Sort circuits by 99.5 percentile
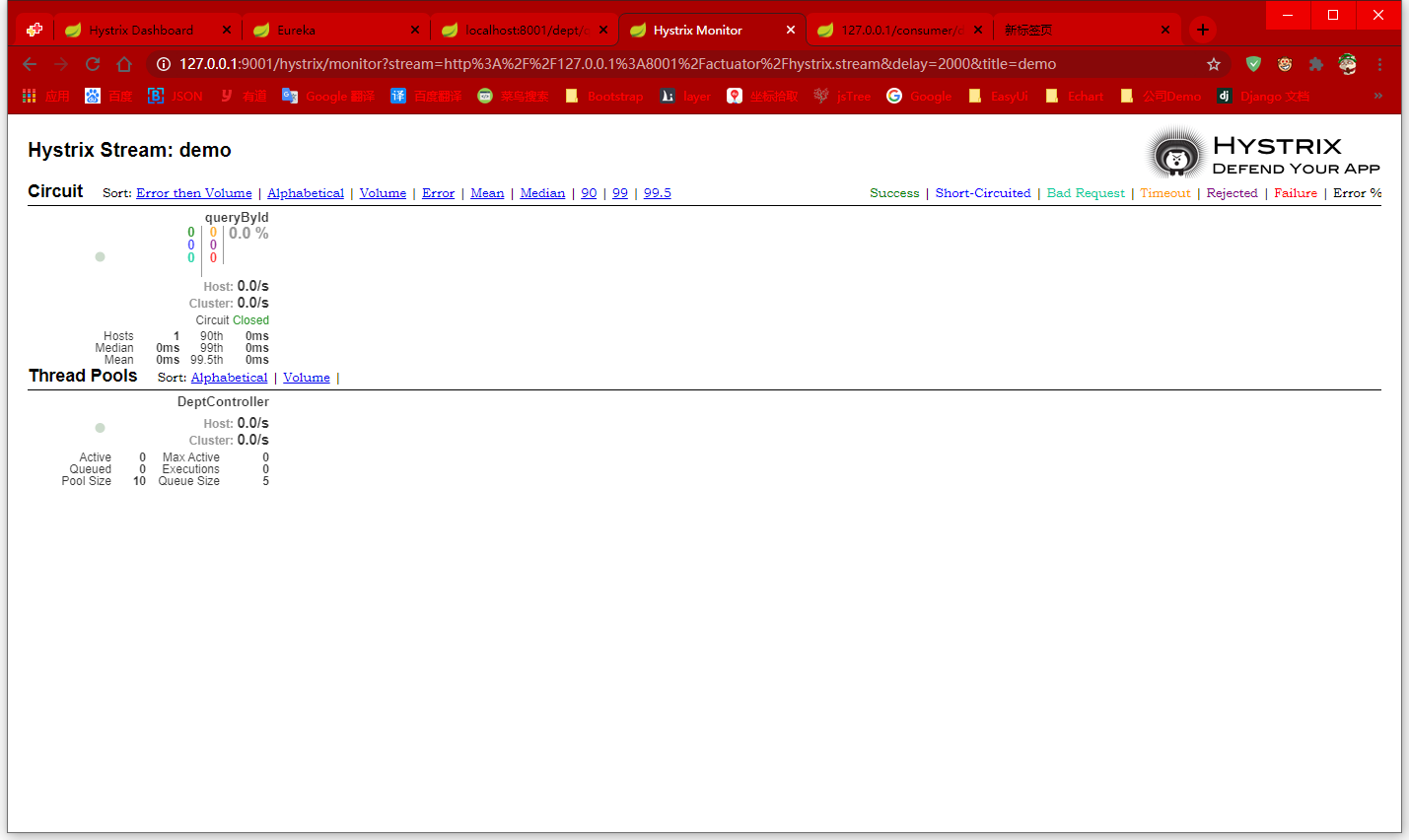This screenshot has height=840, width=1409. pos(657,193)
